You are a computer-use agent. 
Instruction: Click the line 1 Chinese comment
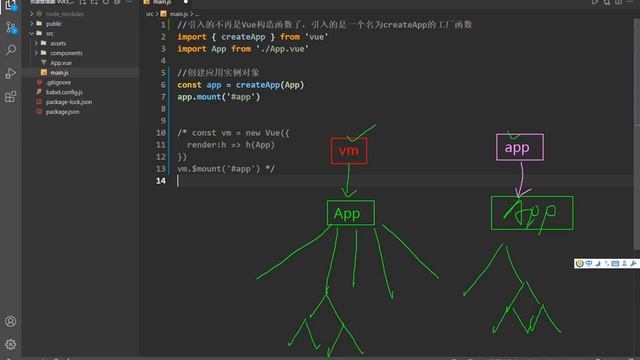(324, 24)
